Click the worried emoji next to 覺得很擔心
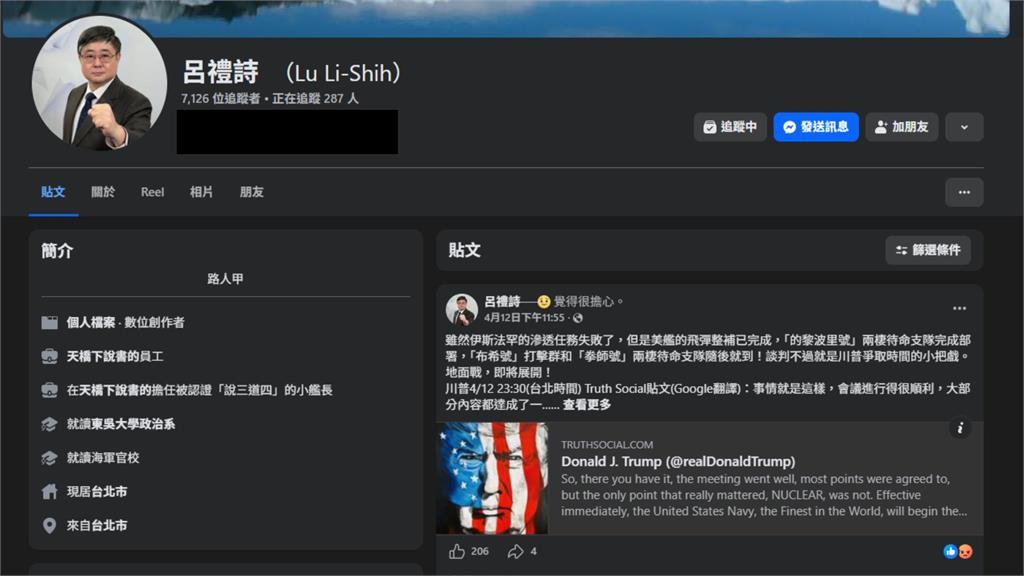The height and width of the screenshot is (576, 1024). [545, 301]
